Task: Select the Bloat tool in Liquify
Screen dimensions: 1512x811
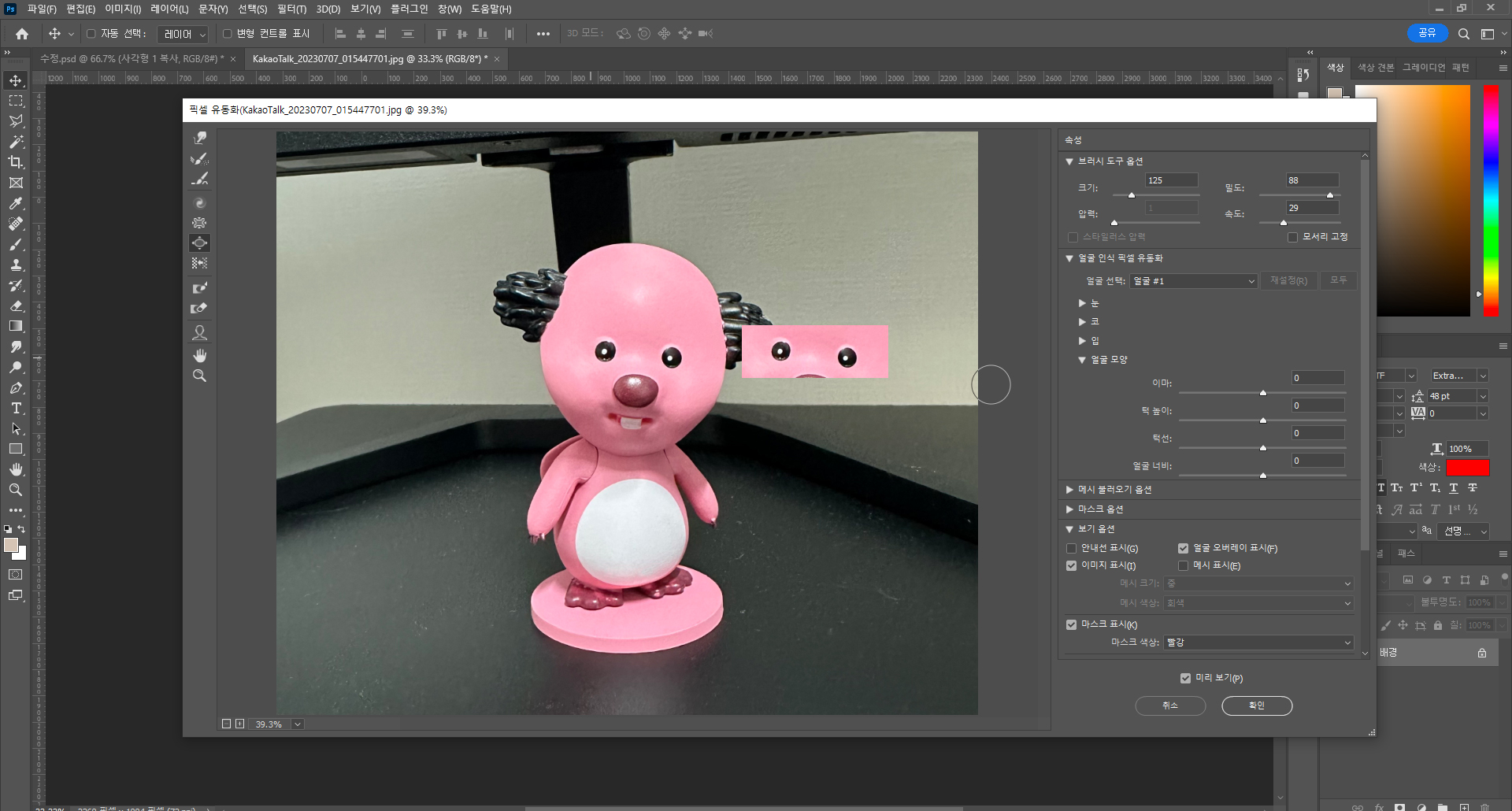Action: (200, 243)
